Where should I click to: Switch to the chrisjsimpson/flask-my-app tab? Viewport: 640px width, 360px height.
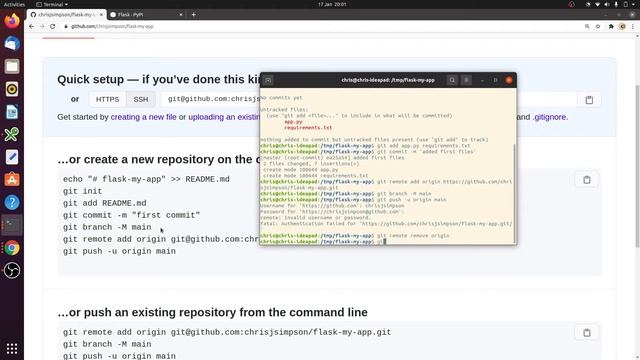click(66, 15)
